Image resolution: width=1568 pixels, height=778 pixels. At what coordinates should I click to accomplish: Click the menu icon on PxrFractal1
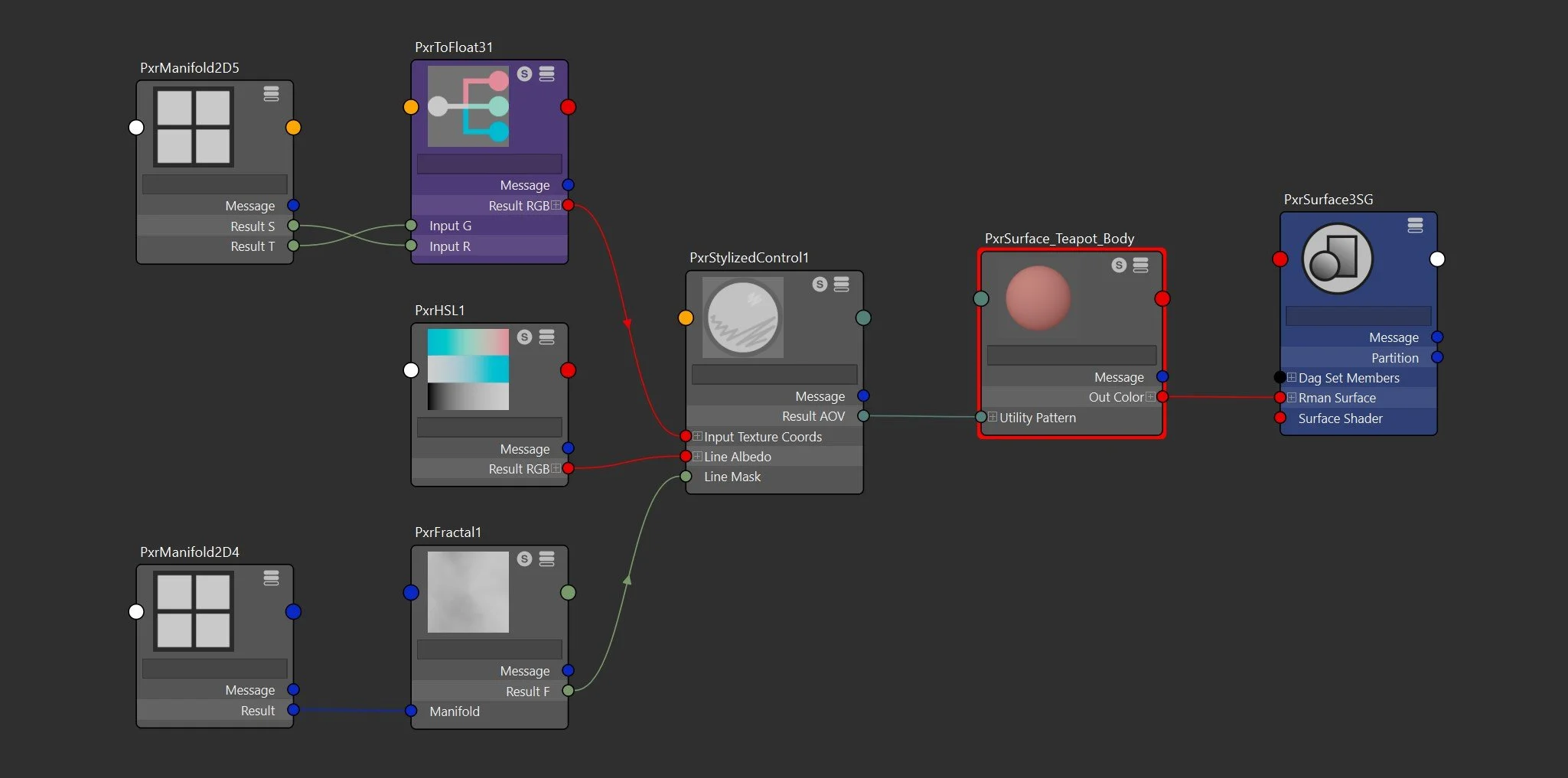(x=546, y=559)
